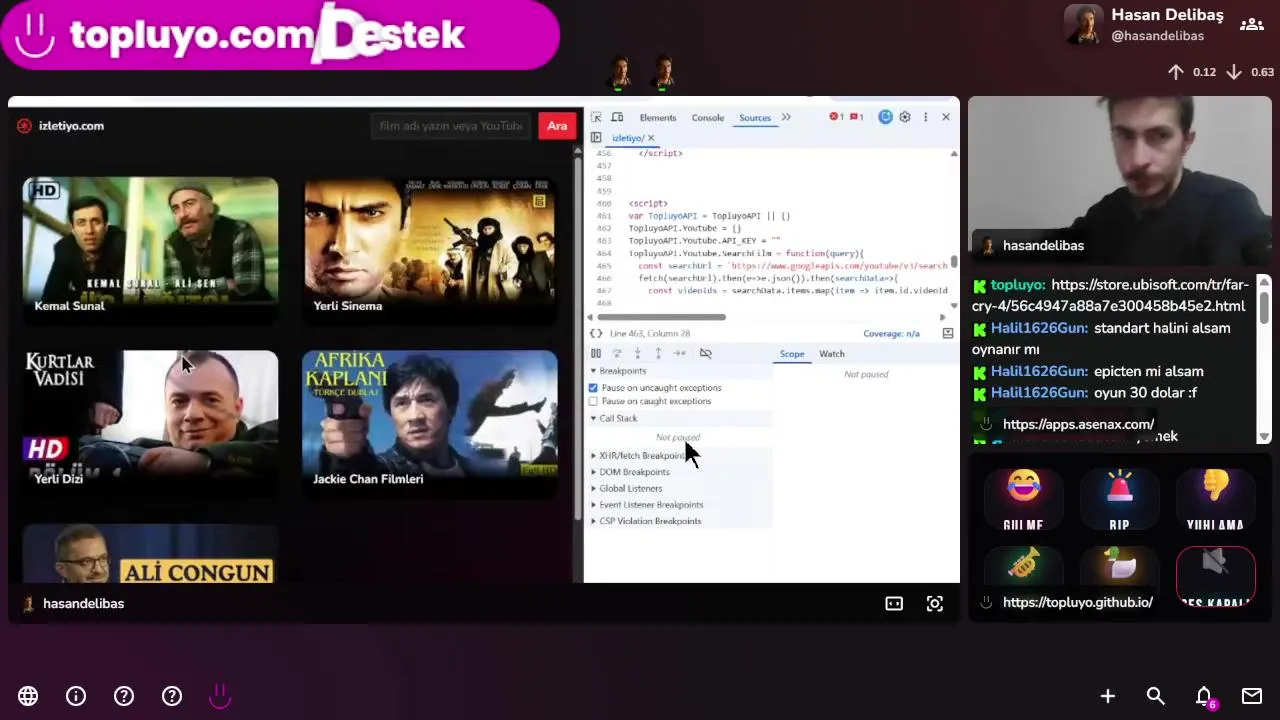Click the blue circular icon in DevTools toolbar
This screenshot has width=1280, height=720.
tap(885, 117)
